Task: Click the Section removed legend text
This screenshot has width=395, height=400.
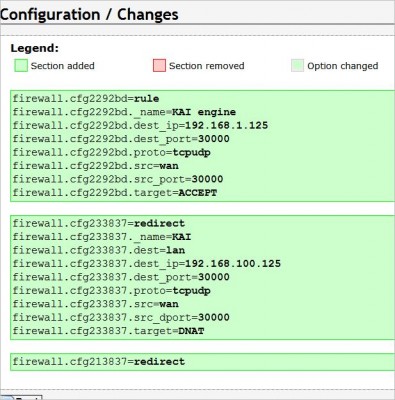Action: (207, 66)
